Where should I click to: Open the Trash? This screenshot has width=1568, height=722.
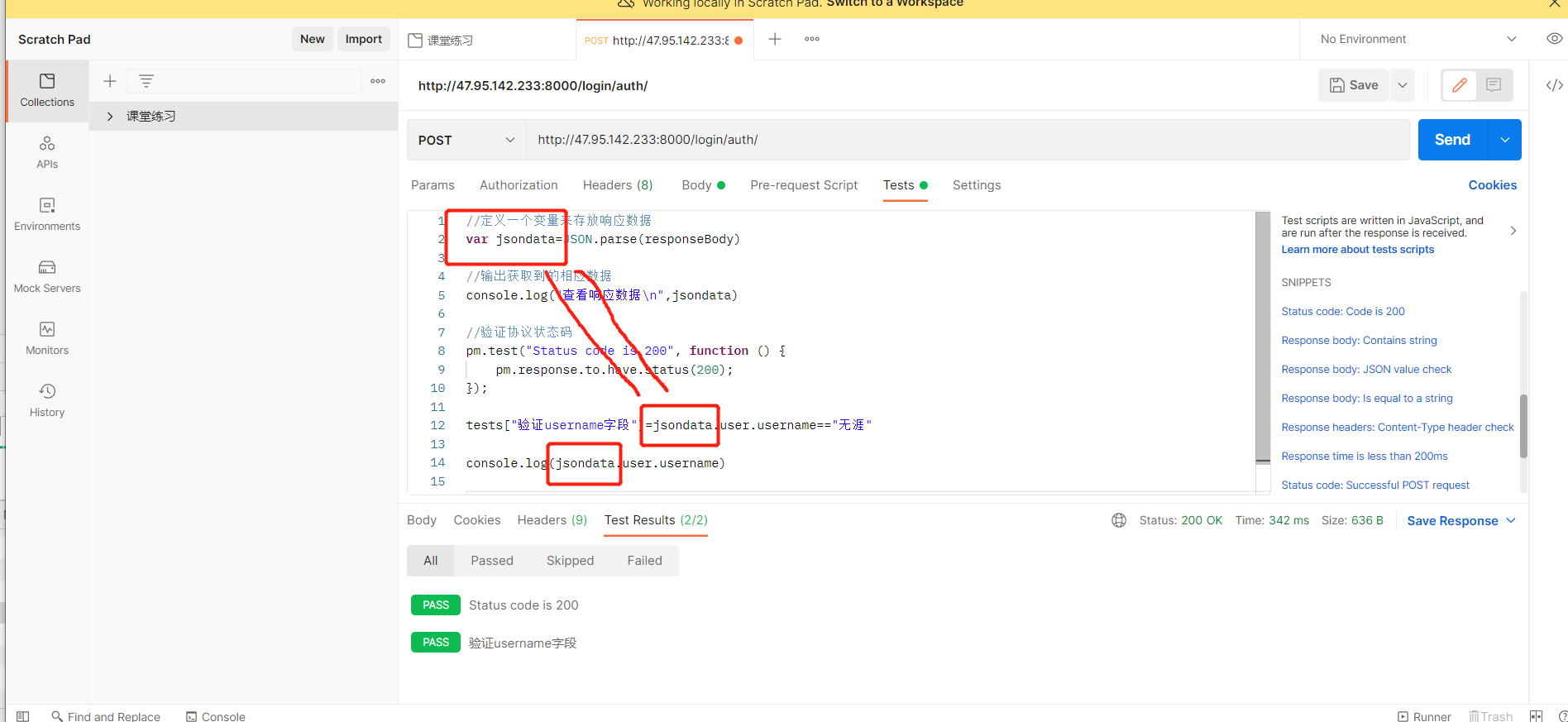pyautogui.click(x=1490, y=716)
